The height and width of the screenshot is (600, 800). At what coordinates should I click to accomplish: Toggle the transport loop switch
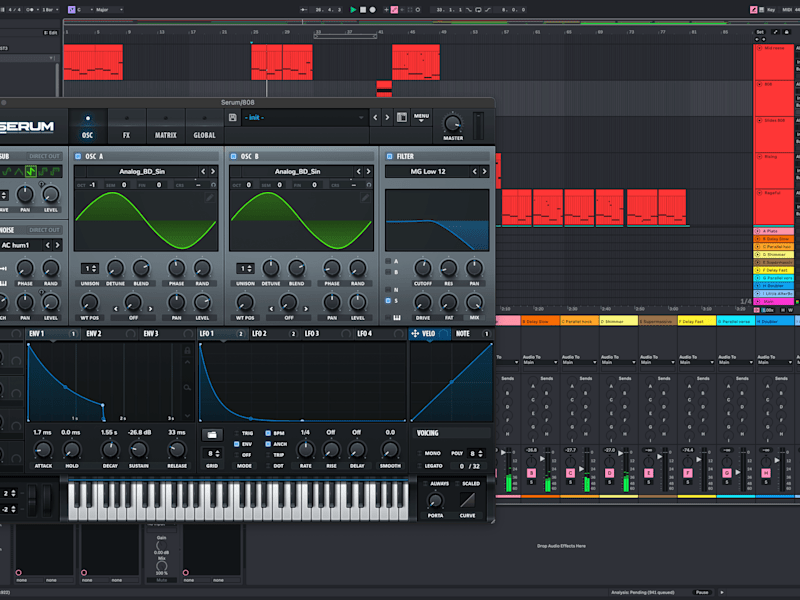pos(478,10)
